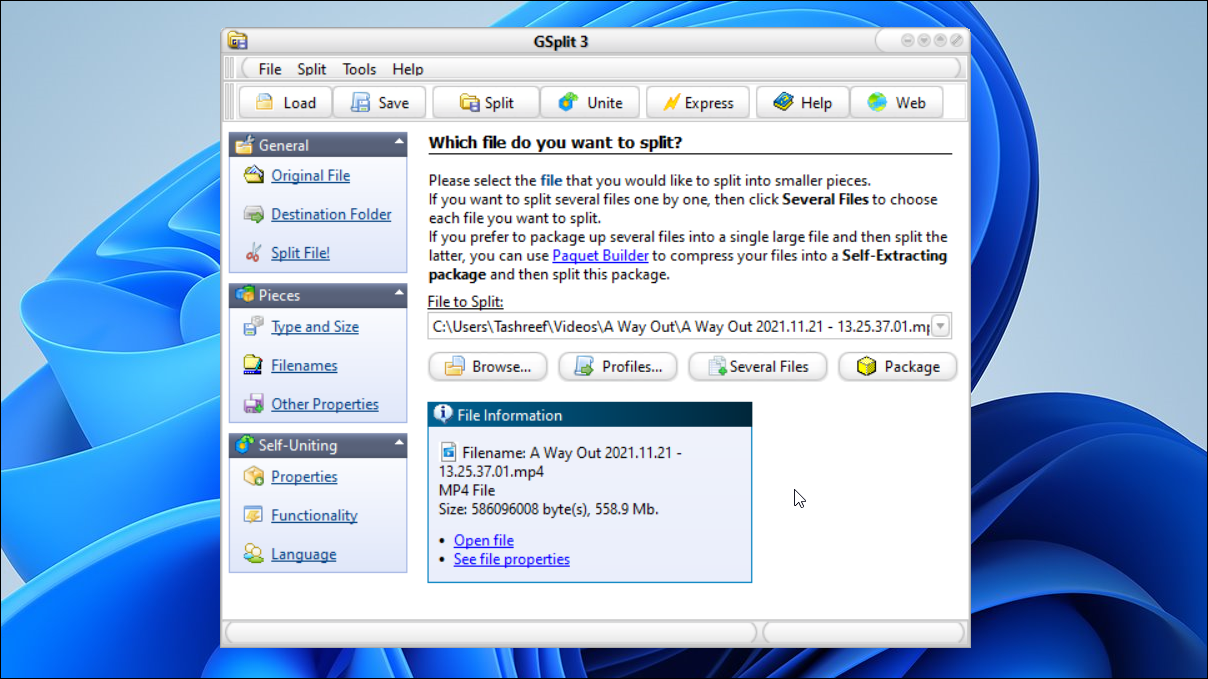This screenshot has width=1208, height=679.
Task: Click the Browse... button
Action: pos(488,367)
